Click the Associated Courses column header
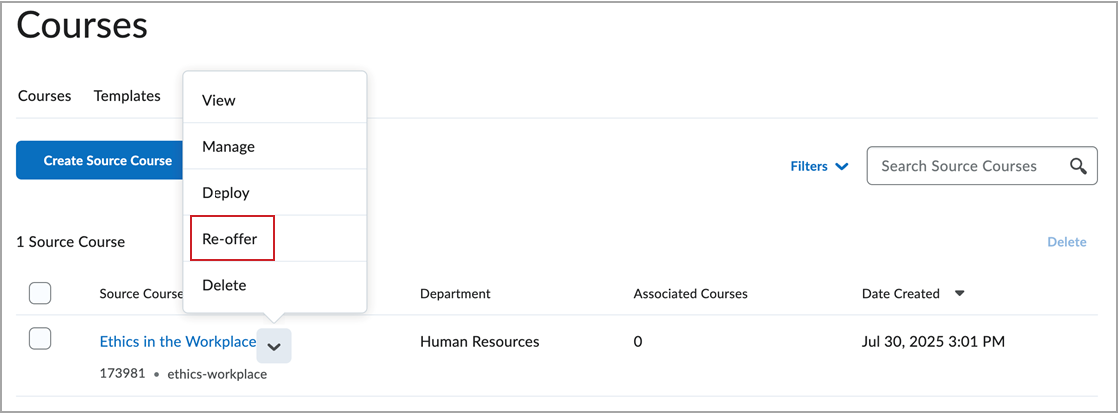 point(690,293)
